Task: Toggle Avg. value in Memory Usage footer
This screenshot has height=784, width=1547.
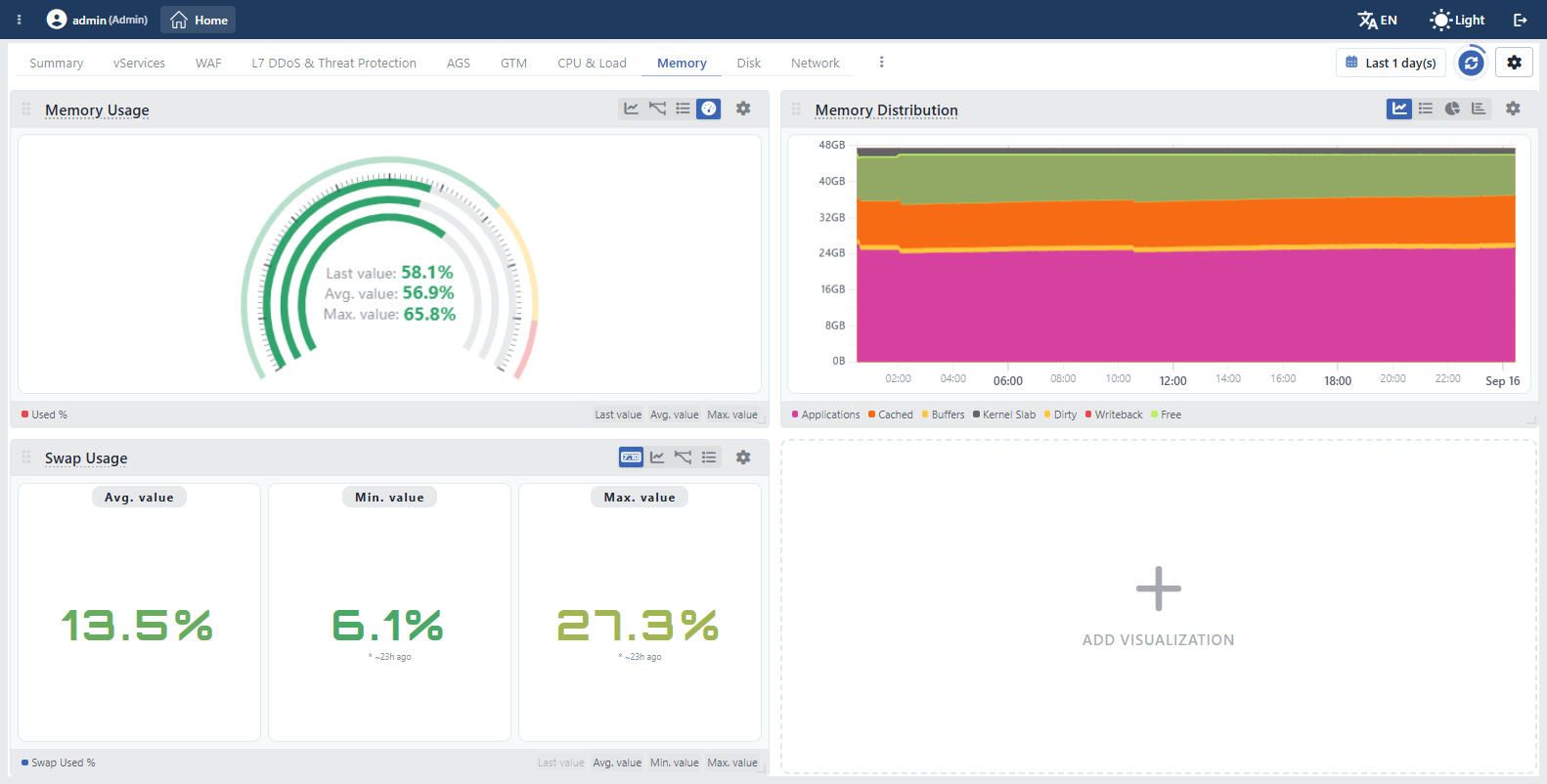Action: pyautogui.click(x=675, y=414)
